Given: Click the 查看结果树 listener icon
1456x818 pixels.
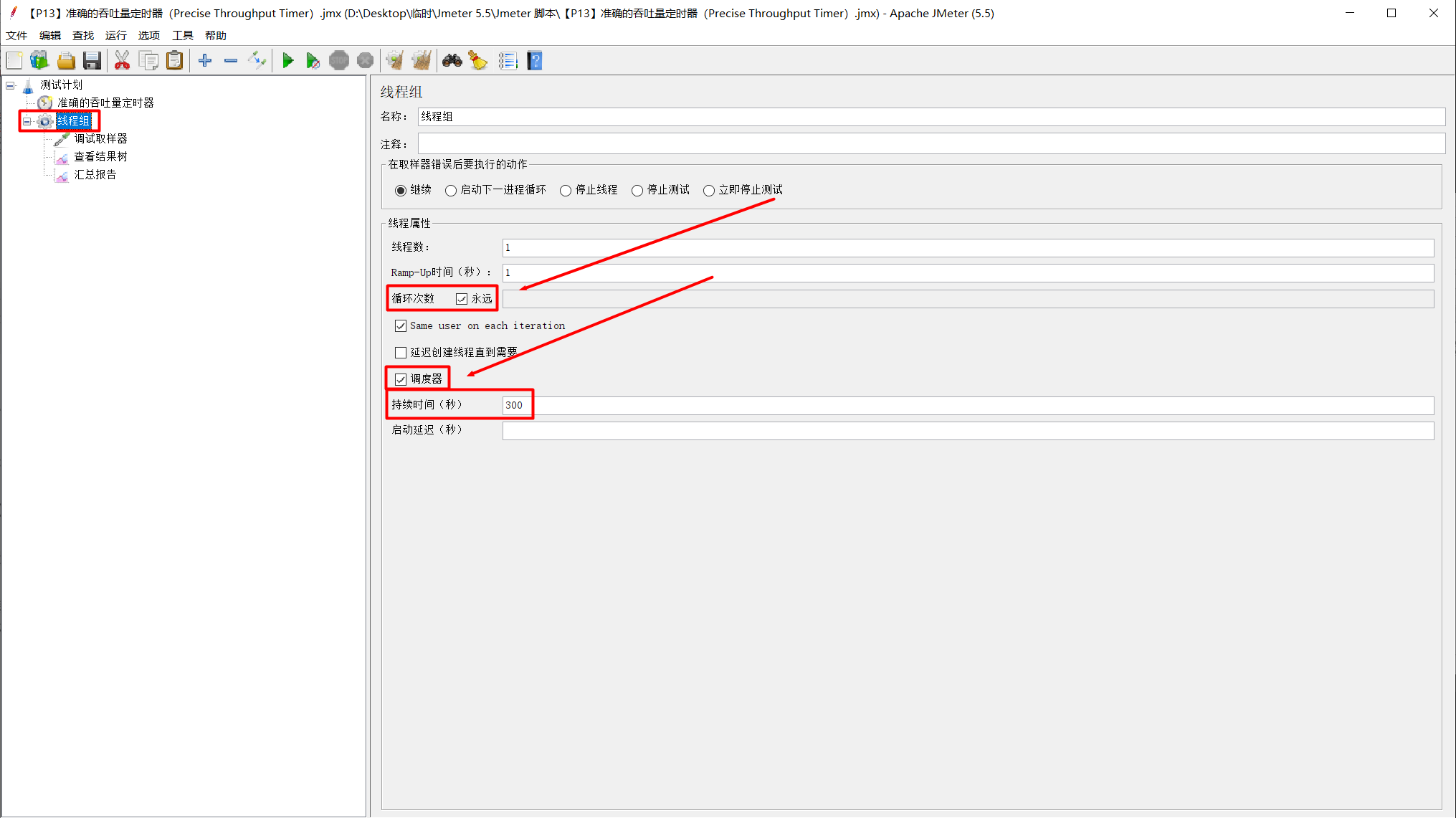Looking at the screenshot, I should coord(62,157).
